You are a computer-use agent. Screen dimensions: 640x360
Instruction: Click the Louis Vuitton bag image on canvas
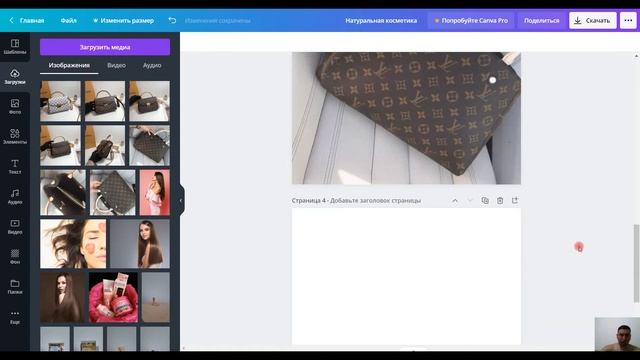(x=406, y=118)
